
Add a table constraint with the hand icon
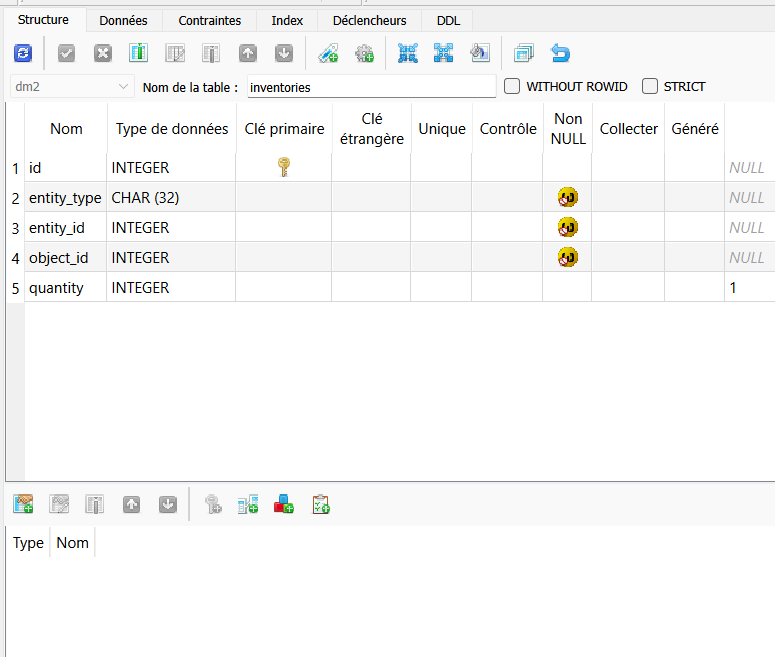click(x=23, y=504)
